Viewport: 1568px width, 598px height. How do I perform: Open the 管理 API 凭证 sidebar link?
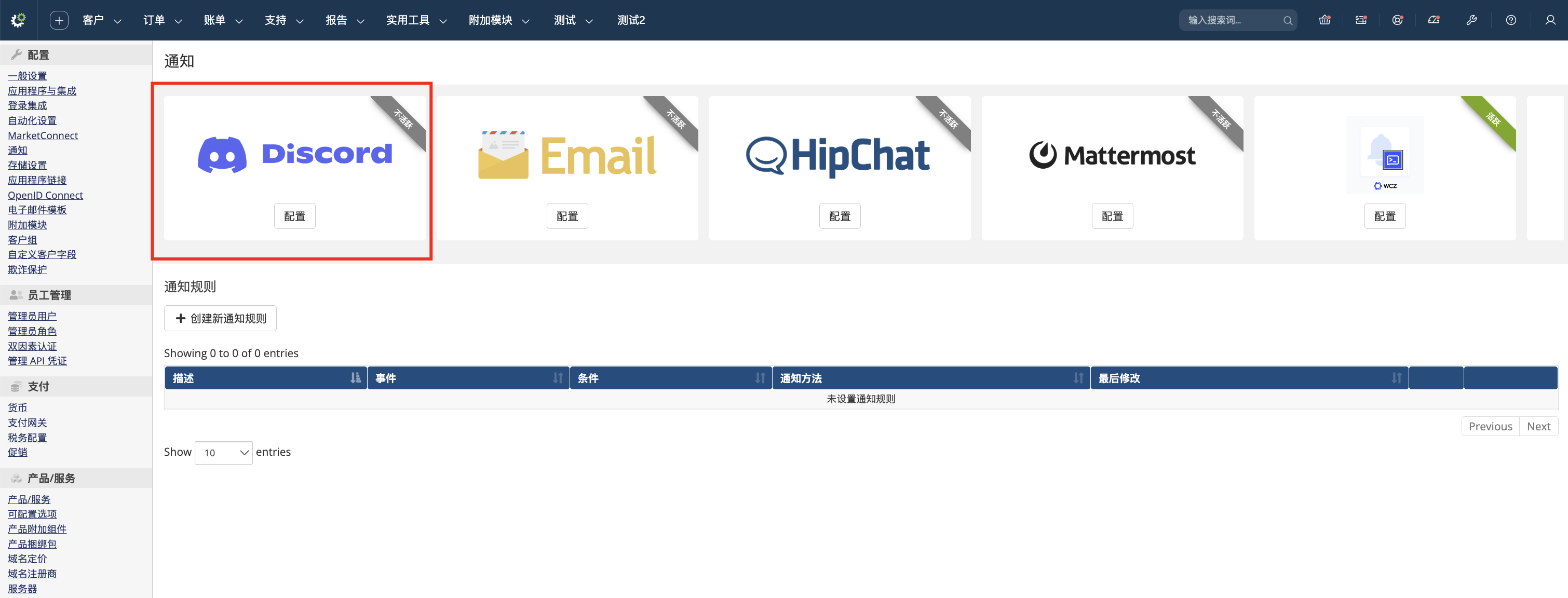pos(37,361)
